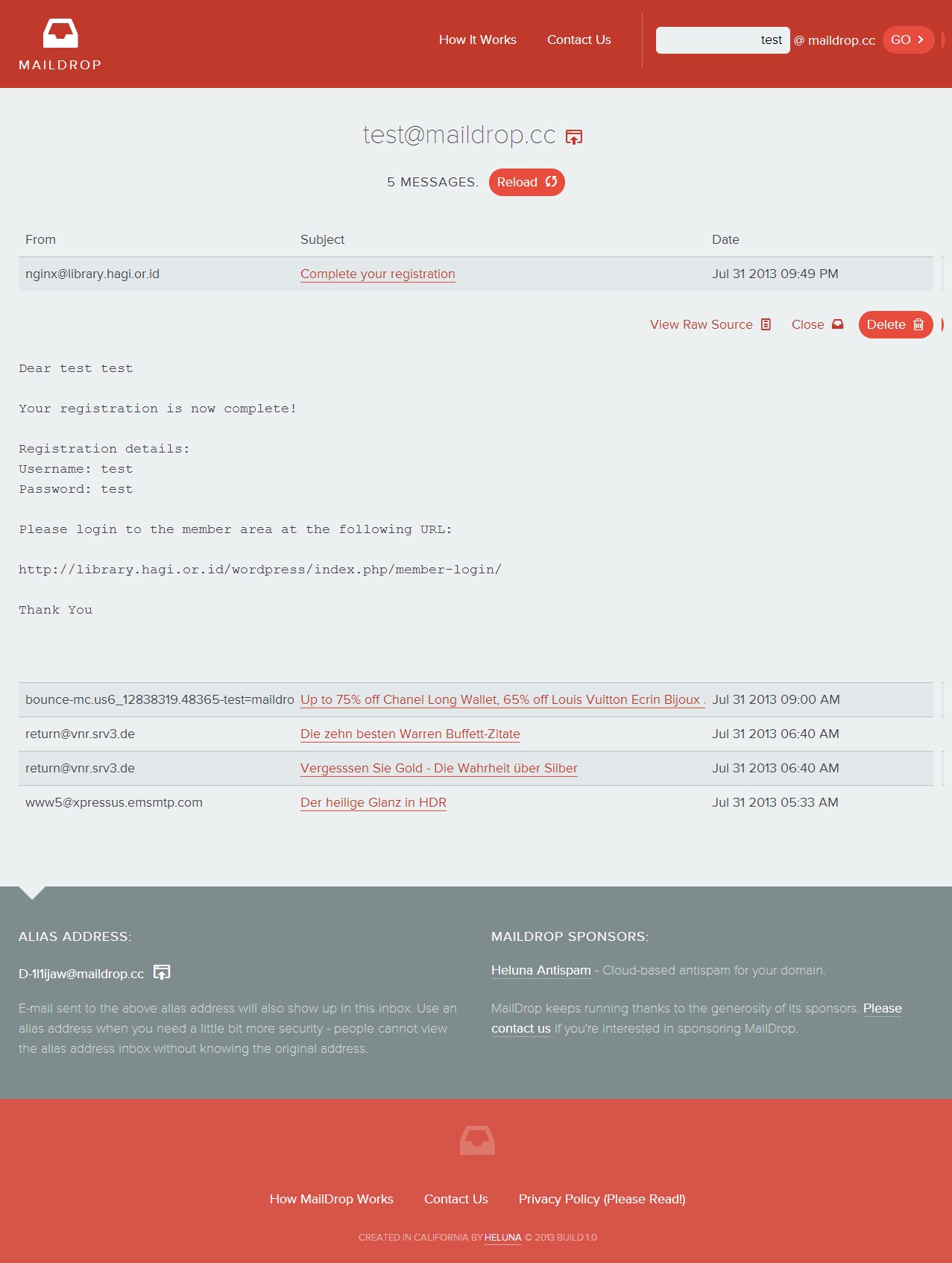The width and height of the screenshot is (952, 1263).
Task: Open How MailDrop Works footer link
Action: click(331, 1199)
